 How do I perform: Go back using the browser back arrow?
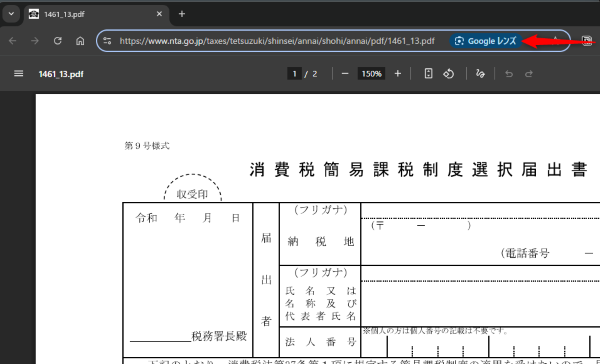pos(13,41)
